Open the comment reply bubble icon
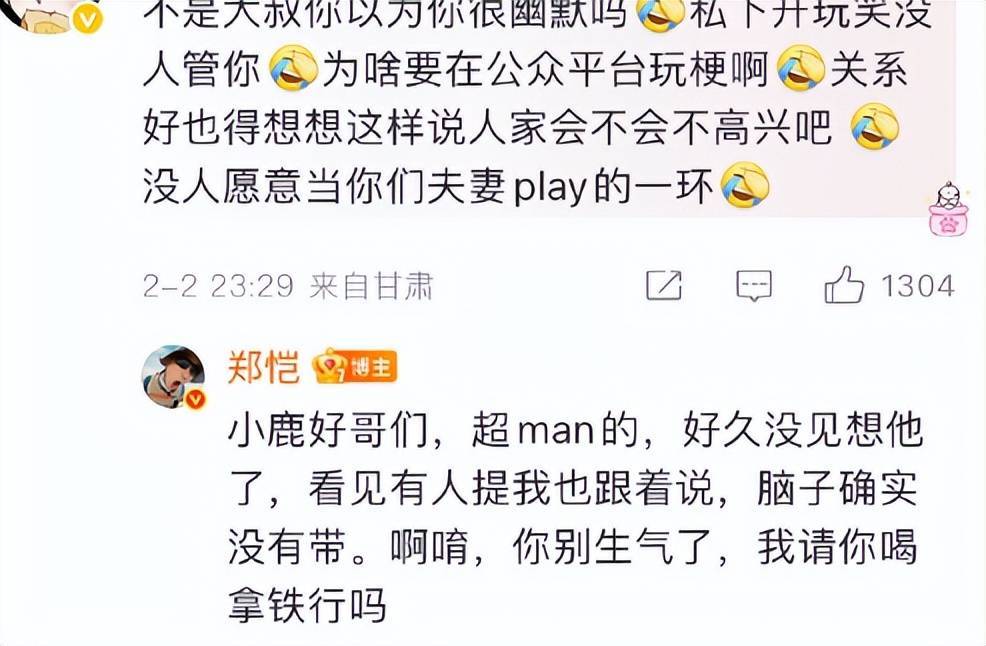This screenshot has width=986, height=646. click(x=753, y=286)
